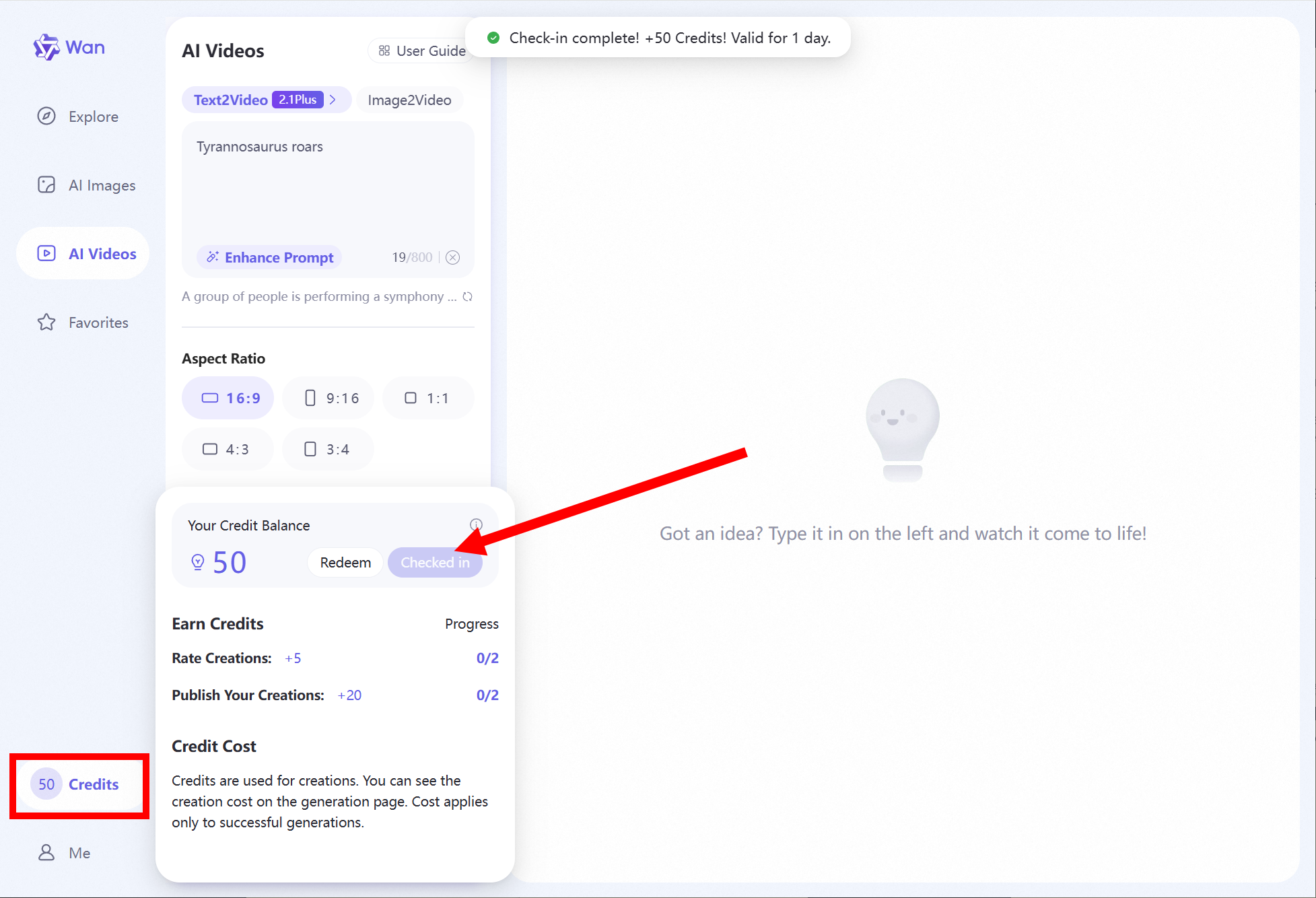The height and width of the screenshot is (898, 1316).
Task: Choose the 4:3 aspect ratio option
Action: pos(228,449)
